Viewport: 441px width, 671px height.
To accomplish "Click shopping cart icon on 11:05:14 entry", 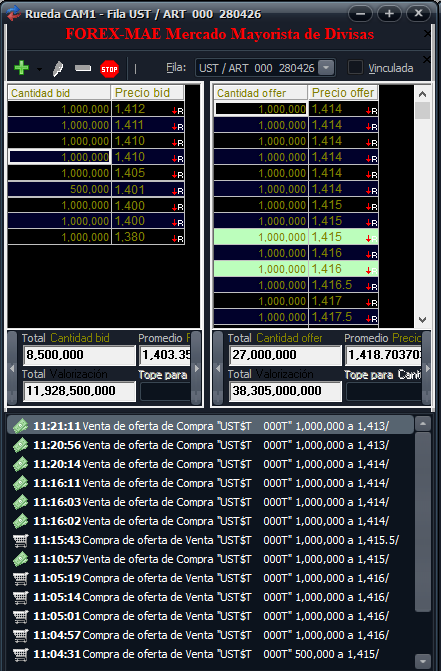I will tap(21, 597).
